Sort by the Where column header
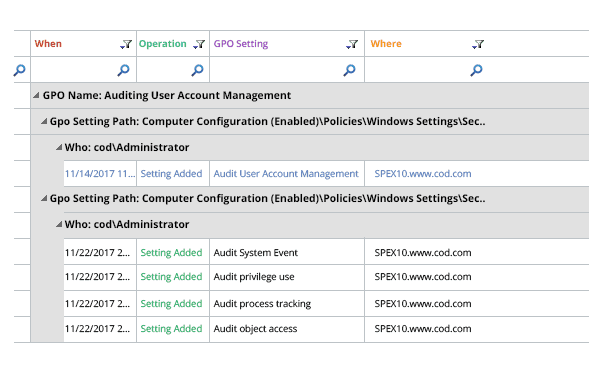 [386, 44]
